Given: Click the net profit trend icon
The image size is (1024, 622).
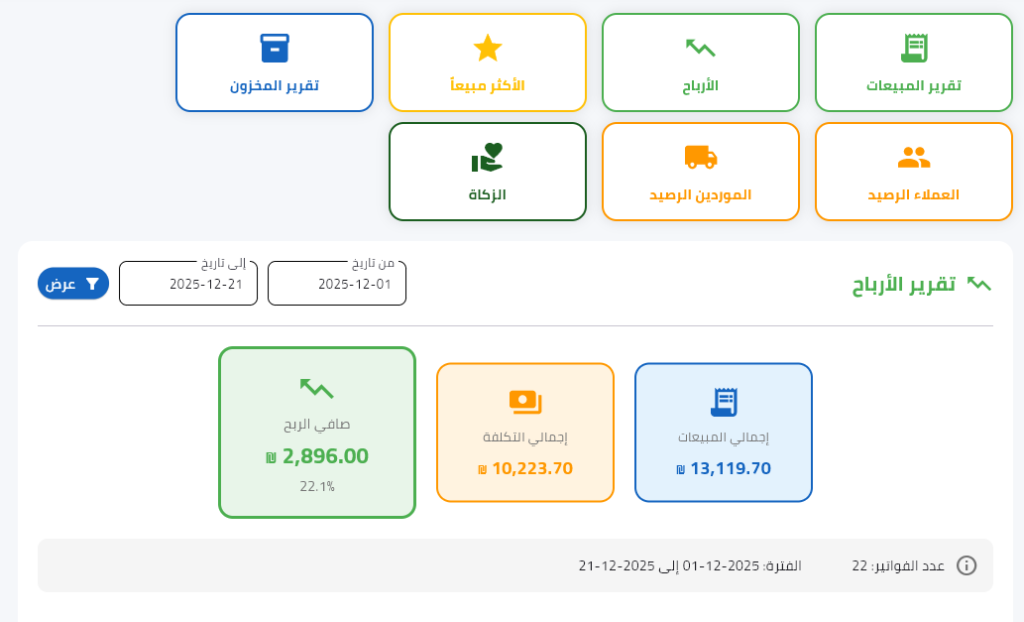Looking at the screenshot, I should pos(317,388).
